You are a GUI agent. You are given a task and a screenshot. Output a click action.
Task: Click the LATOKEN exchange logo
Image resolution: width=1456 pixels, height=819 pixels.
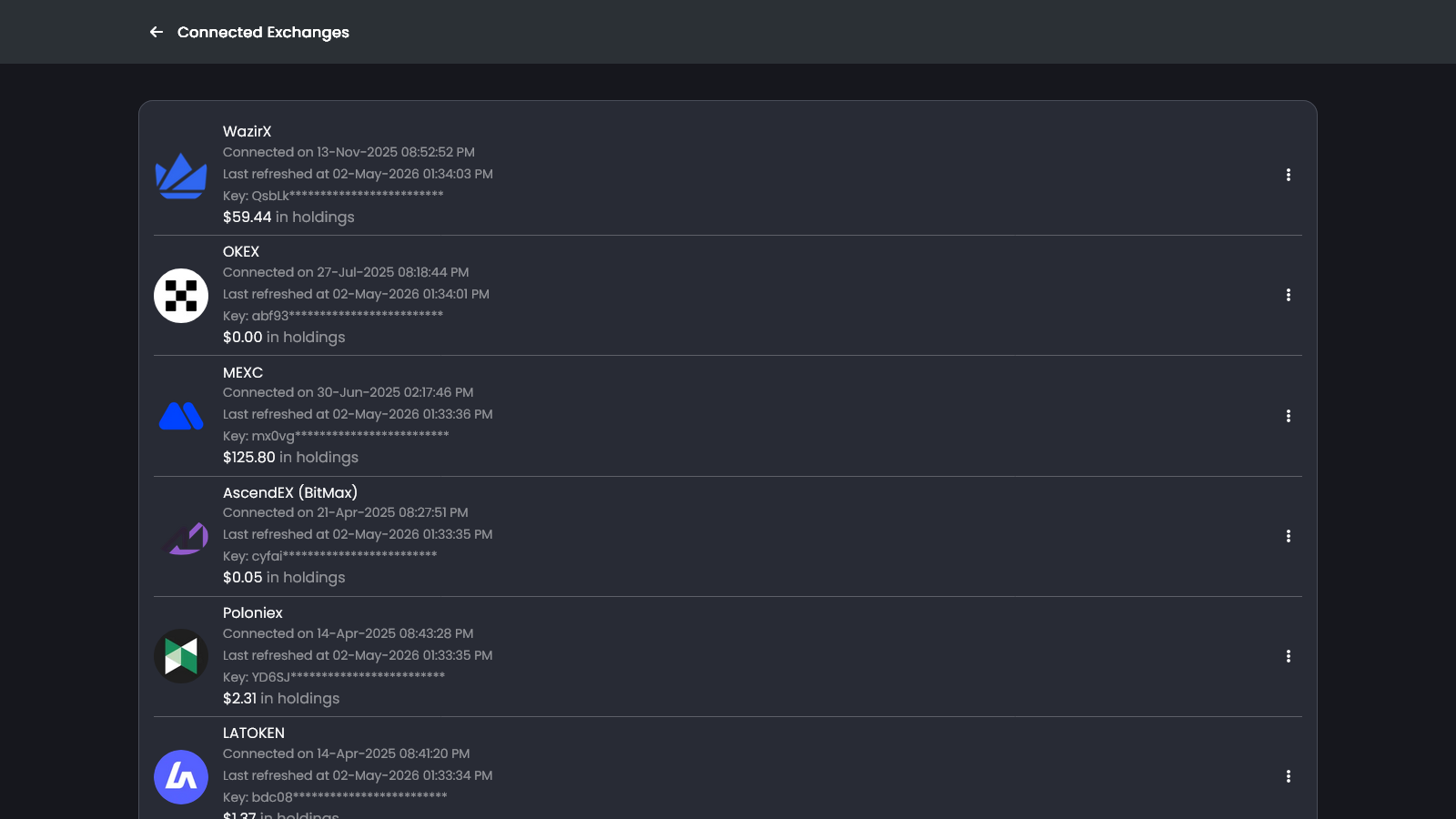[181, 777]
